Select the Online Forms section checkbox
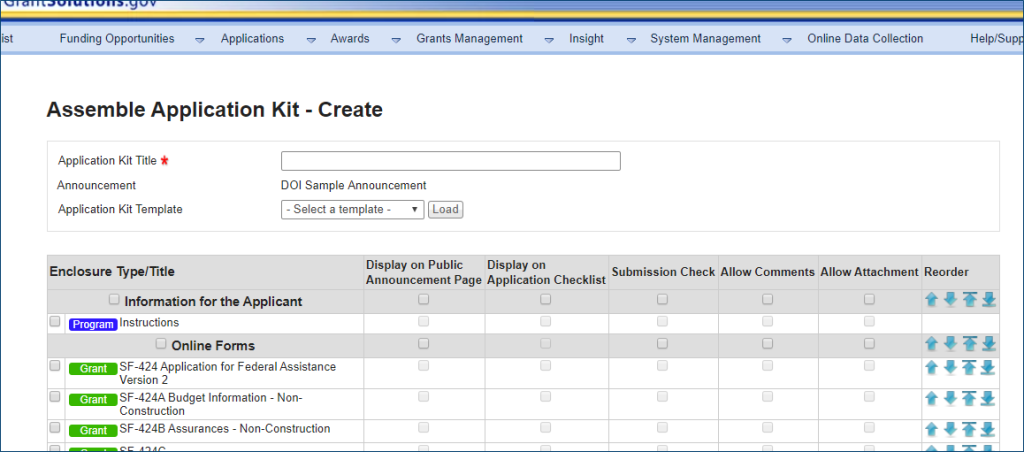The image size is (1024, 452). point(161,344)
